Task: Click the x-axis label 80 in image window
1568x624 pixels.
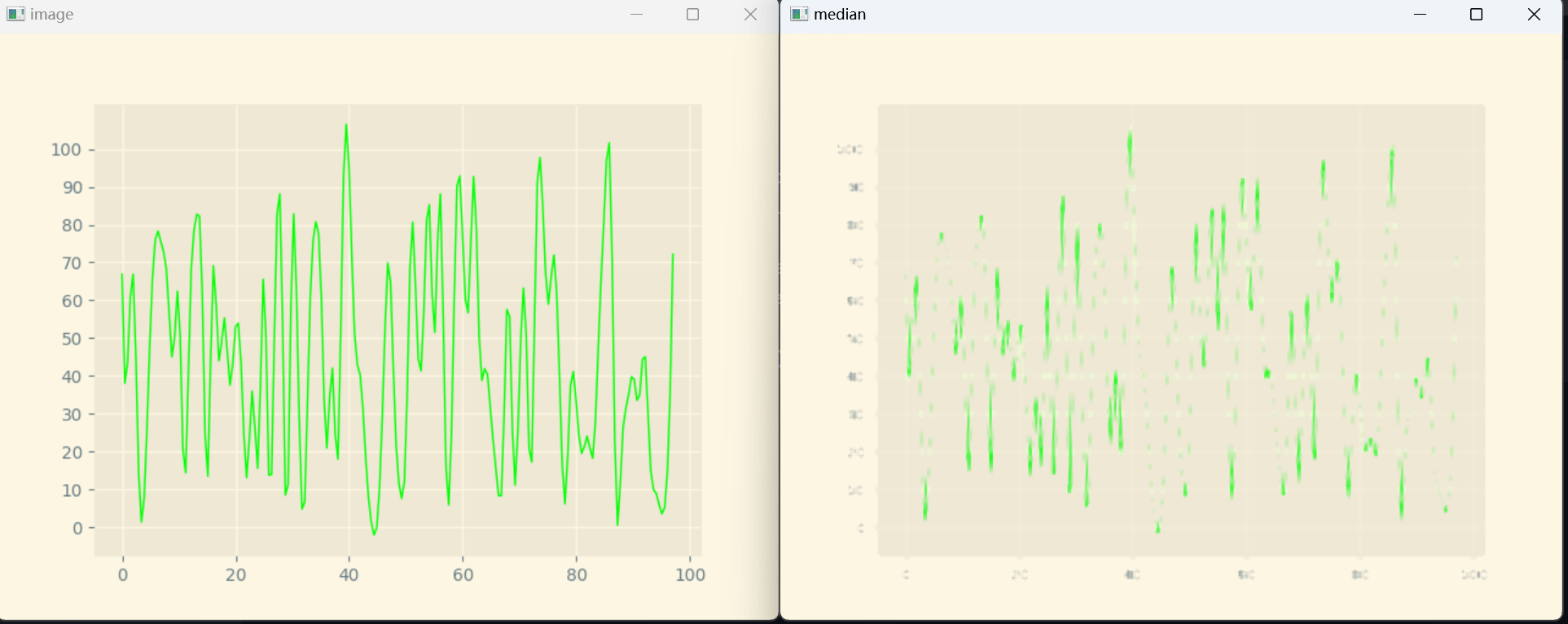Action: (x=576, y=575)
